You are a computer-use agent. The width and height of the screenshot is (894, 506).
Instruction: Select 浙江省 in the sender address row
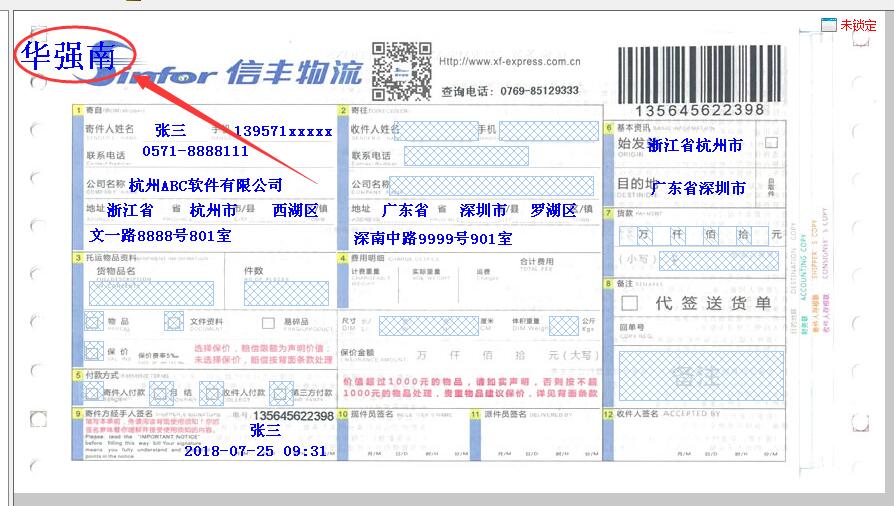click(x=130, y=211)
